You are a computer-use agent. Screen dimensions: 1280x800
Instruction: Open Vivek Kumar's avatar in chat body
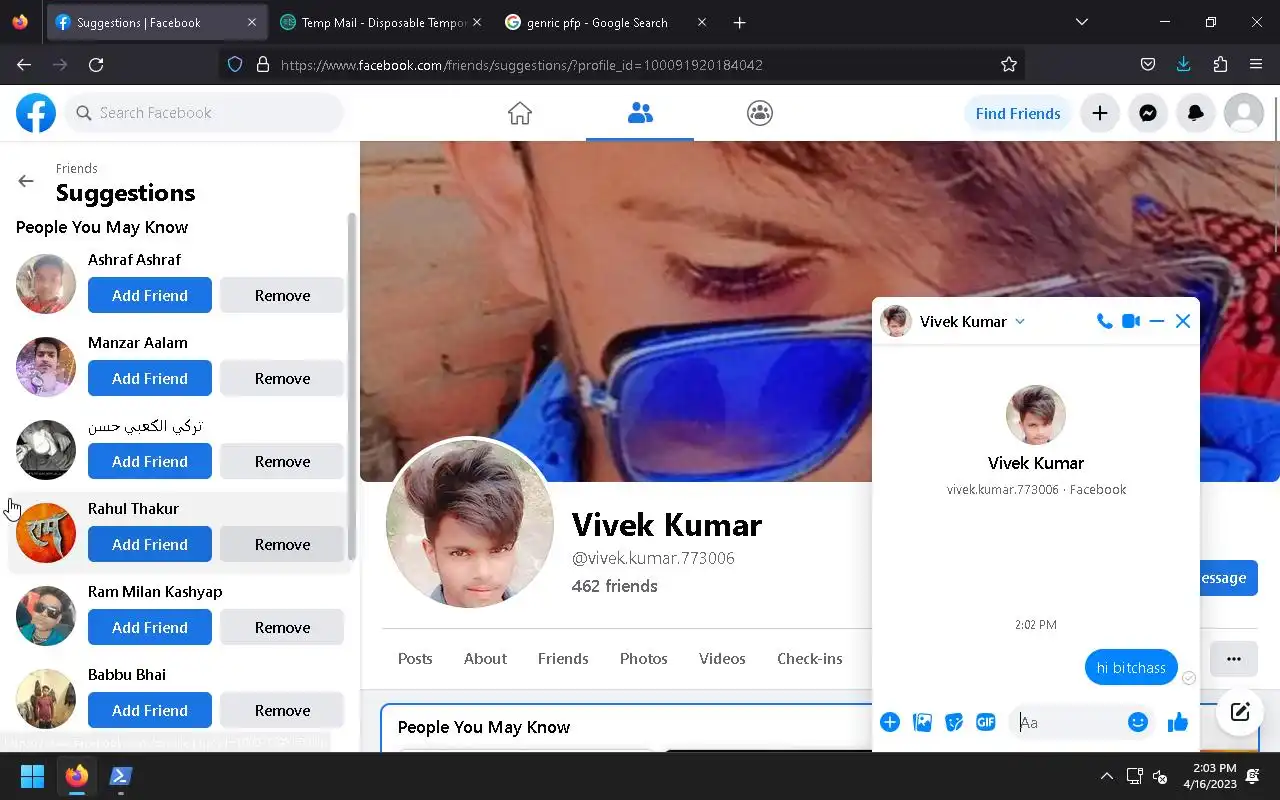[1036, 415]
